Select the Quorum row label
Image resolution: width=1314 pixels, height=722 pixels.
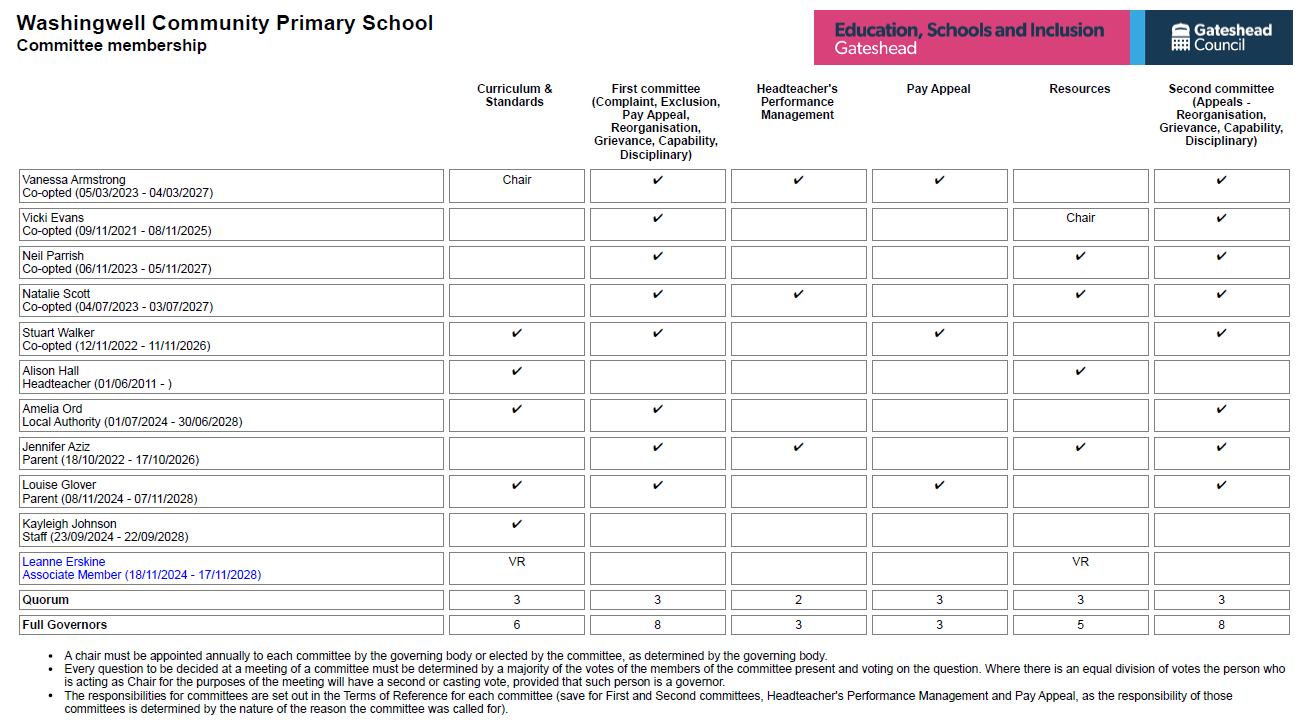click(x=46, y=600)
